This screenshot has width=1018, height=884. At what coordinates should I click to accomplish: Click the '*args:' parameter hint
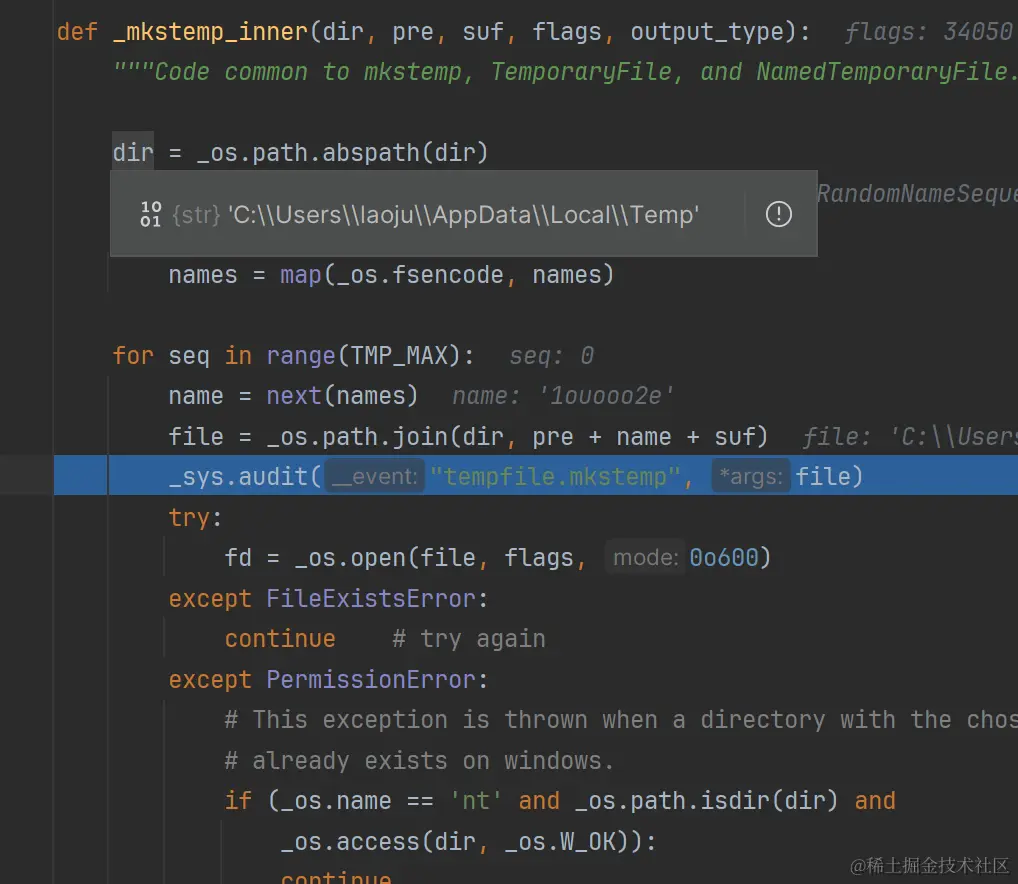coord(751,477)
